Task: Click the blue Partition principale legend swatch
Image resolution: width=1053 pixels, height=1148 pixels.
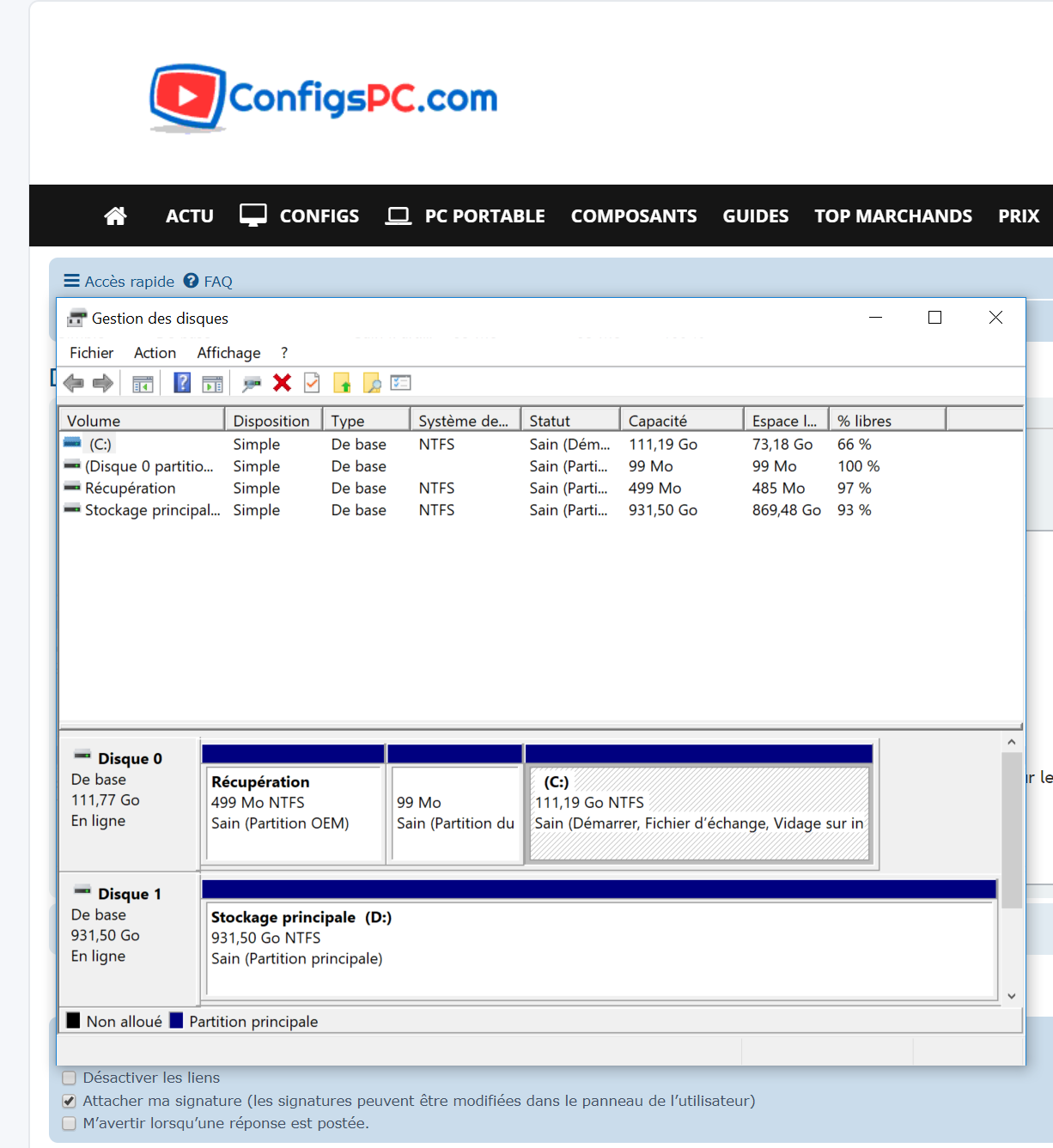Action: pos(177,1021)
